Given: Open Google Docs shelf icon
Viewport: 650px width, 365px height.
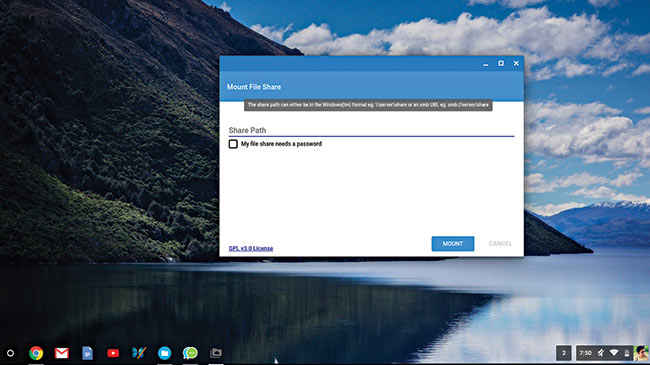Looking at the screenshot, I should [87, 353].
